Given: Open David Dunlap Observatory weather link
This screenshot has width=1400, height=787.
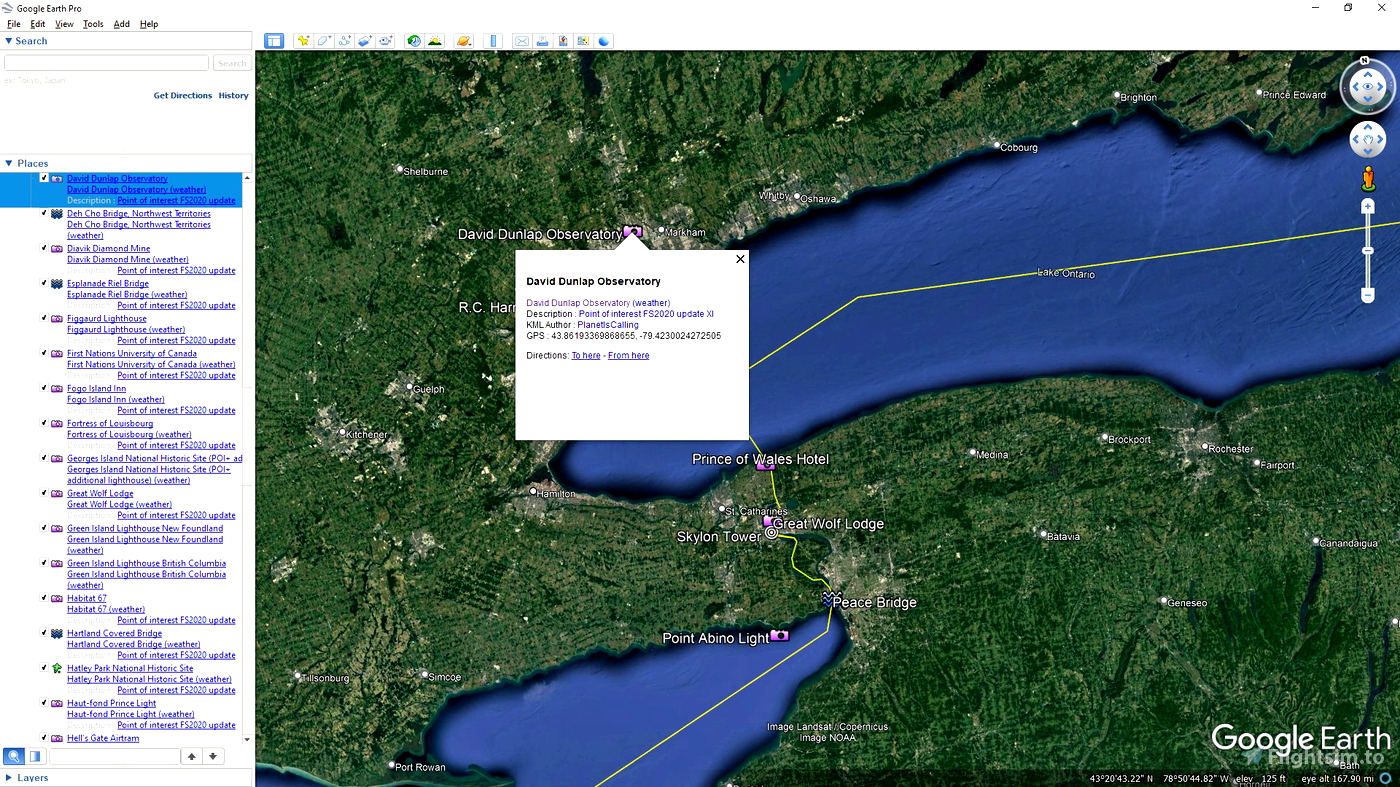Looking at the screenshot, I should [x=598, y=302].
